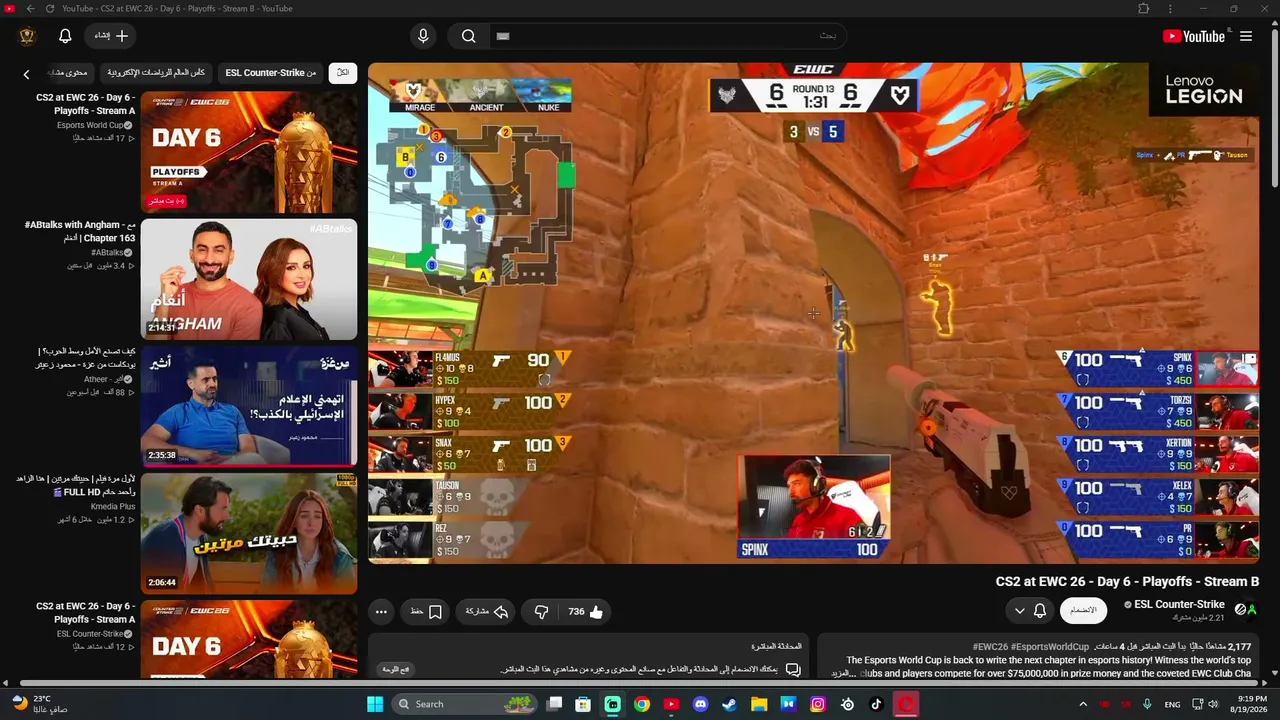Click the browser back arrow
1280x720 pixels.
pyautogui.click(x=30, y=9)
